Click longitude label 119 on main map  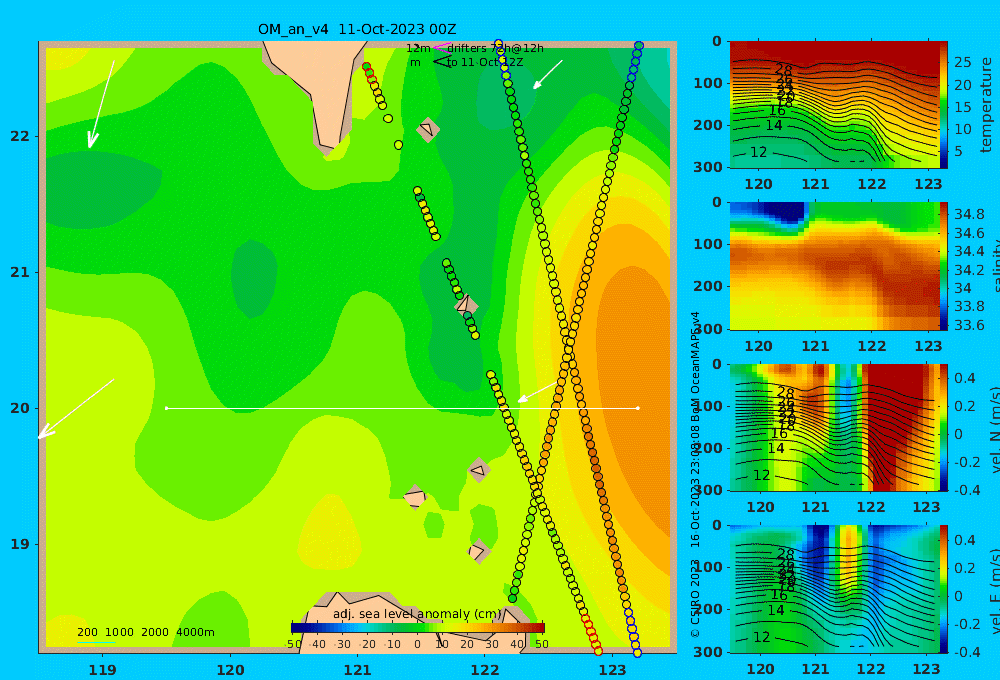tap(102, 670)
